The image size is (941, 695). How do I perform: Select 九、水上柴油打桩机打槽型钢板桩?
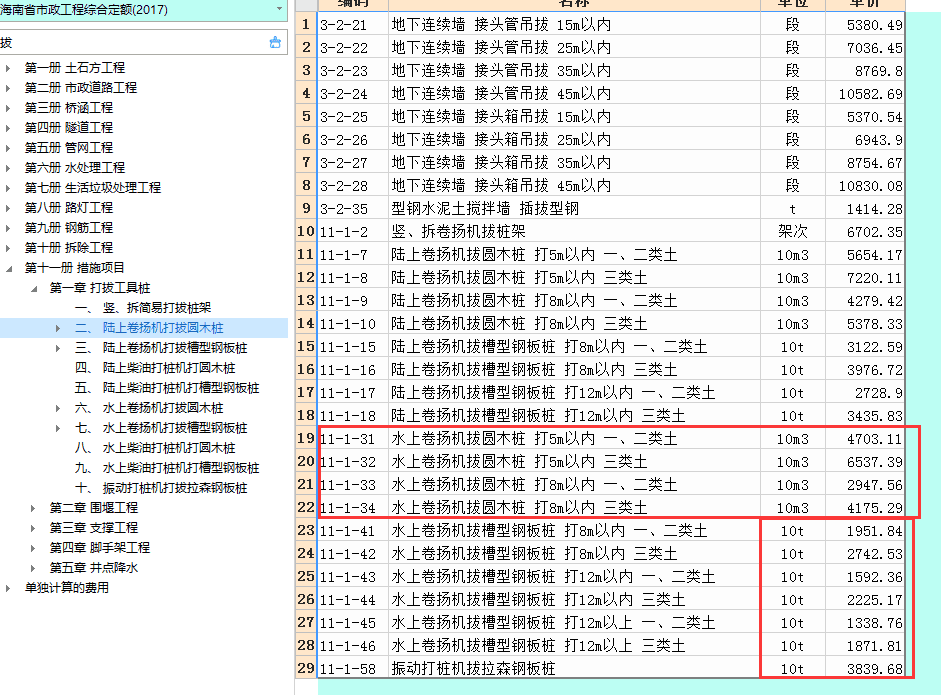click(167, 468)
